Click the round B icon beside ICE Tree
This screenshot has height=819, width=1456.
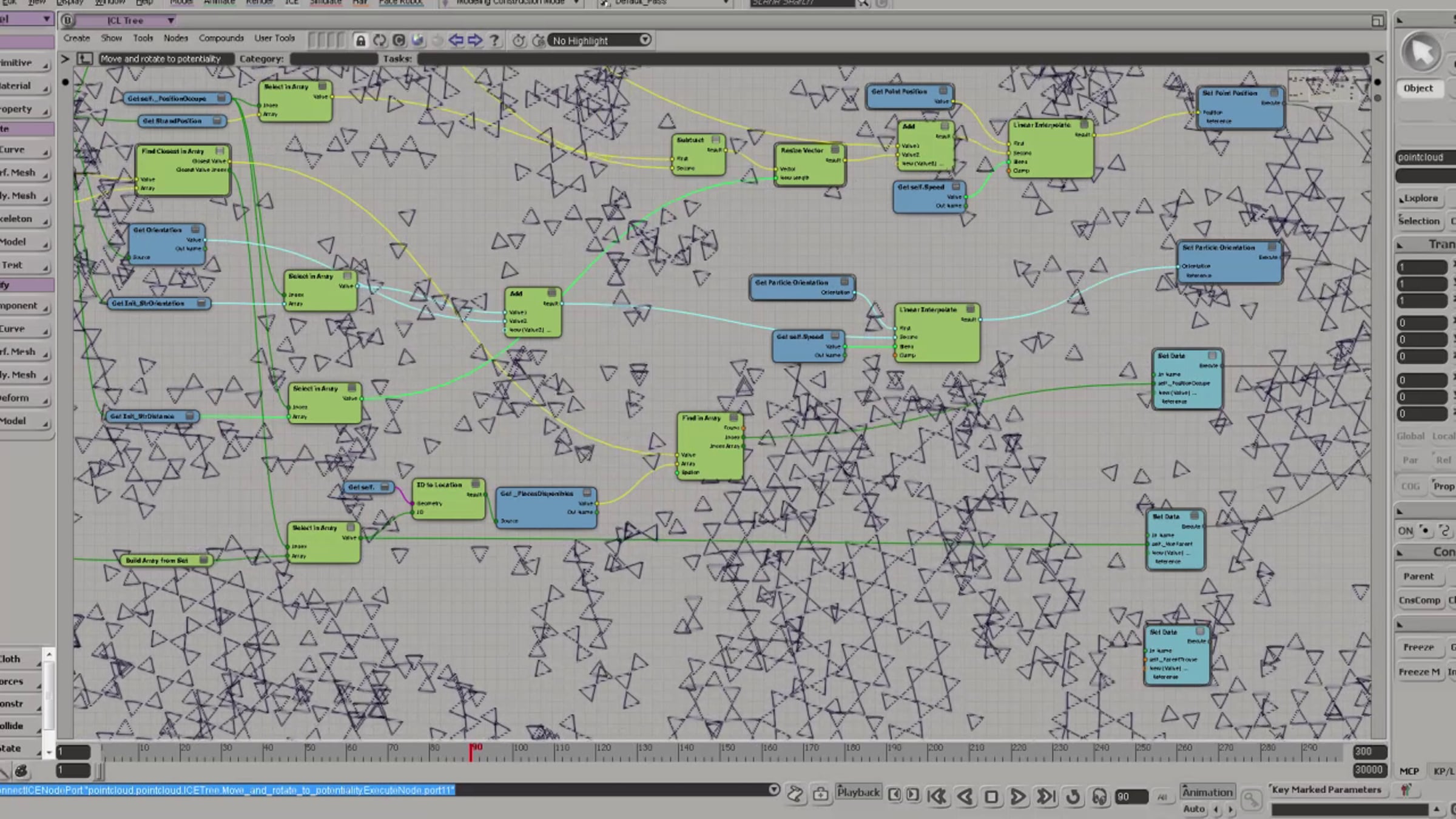[67, 21]
